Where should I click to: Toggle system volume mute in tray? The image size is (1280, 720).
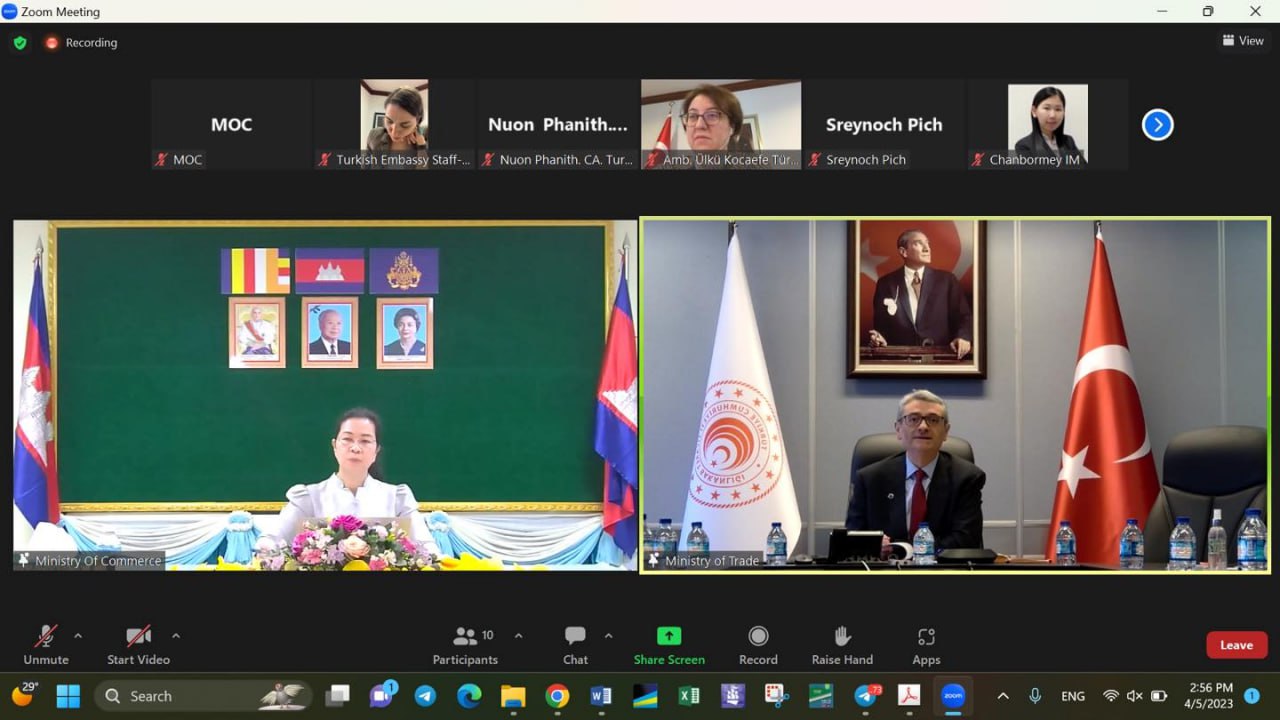[x=1134, y=696]
